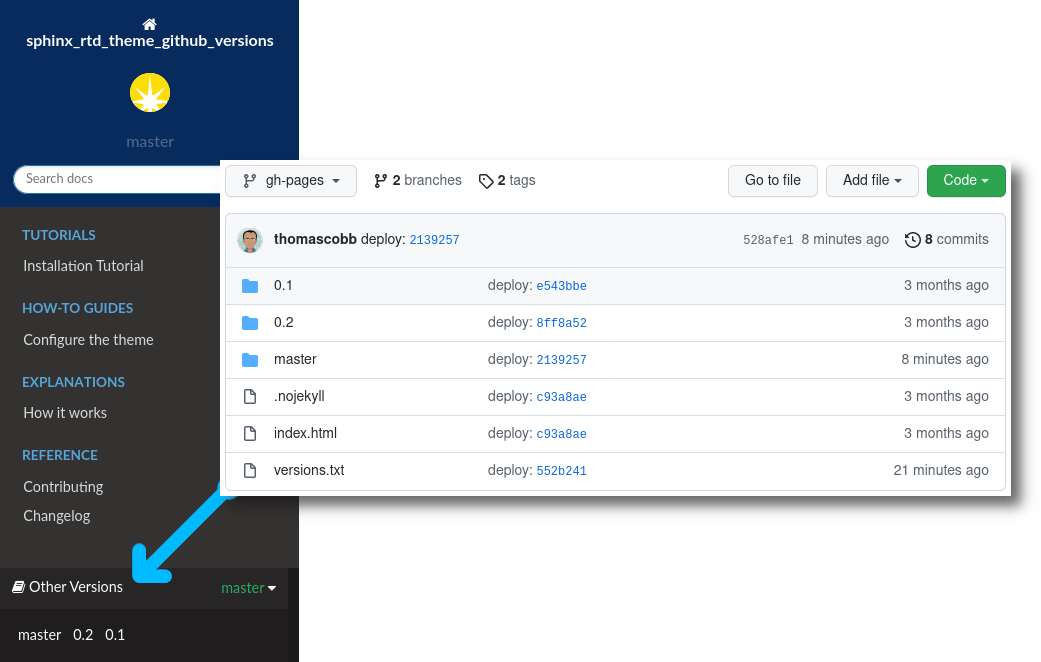Follow the commit link 2139257
The height and width of the screenshot is (662, 1041).
[434, 240]
